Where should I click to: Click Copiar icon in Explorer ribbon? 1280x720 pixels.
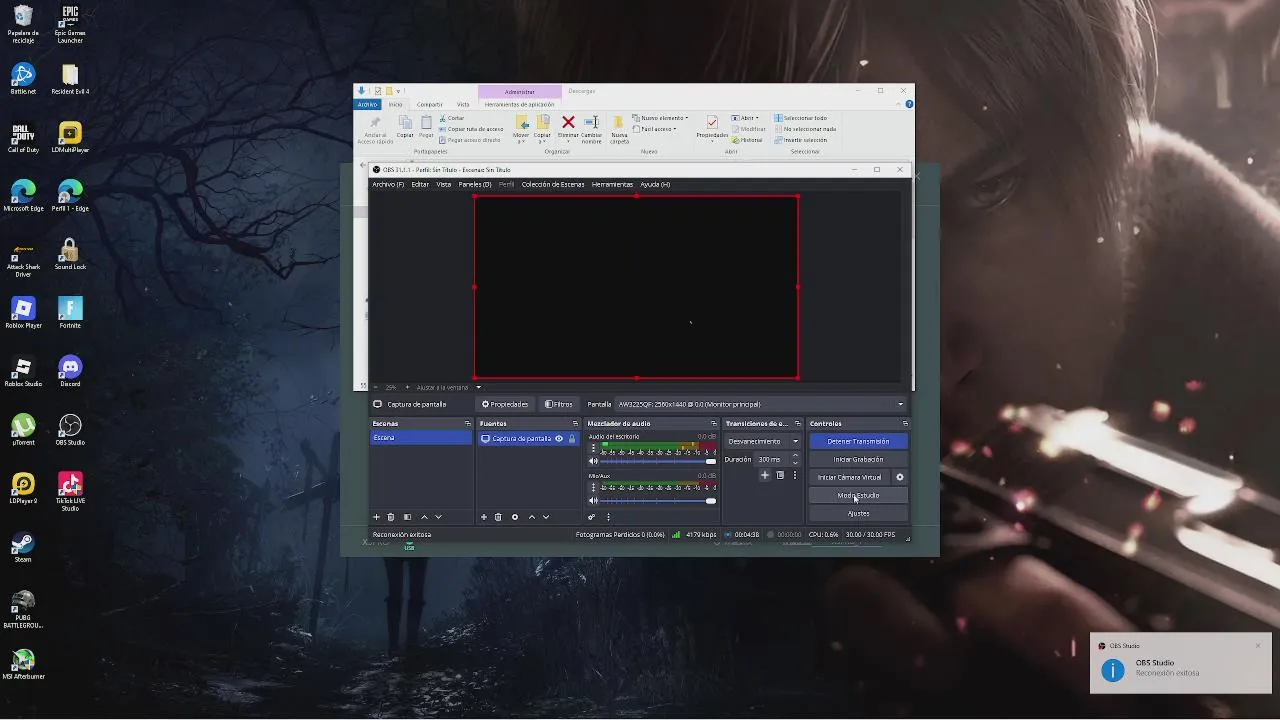(x=405, y=123)
